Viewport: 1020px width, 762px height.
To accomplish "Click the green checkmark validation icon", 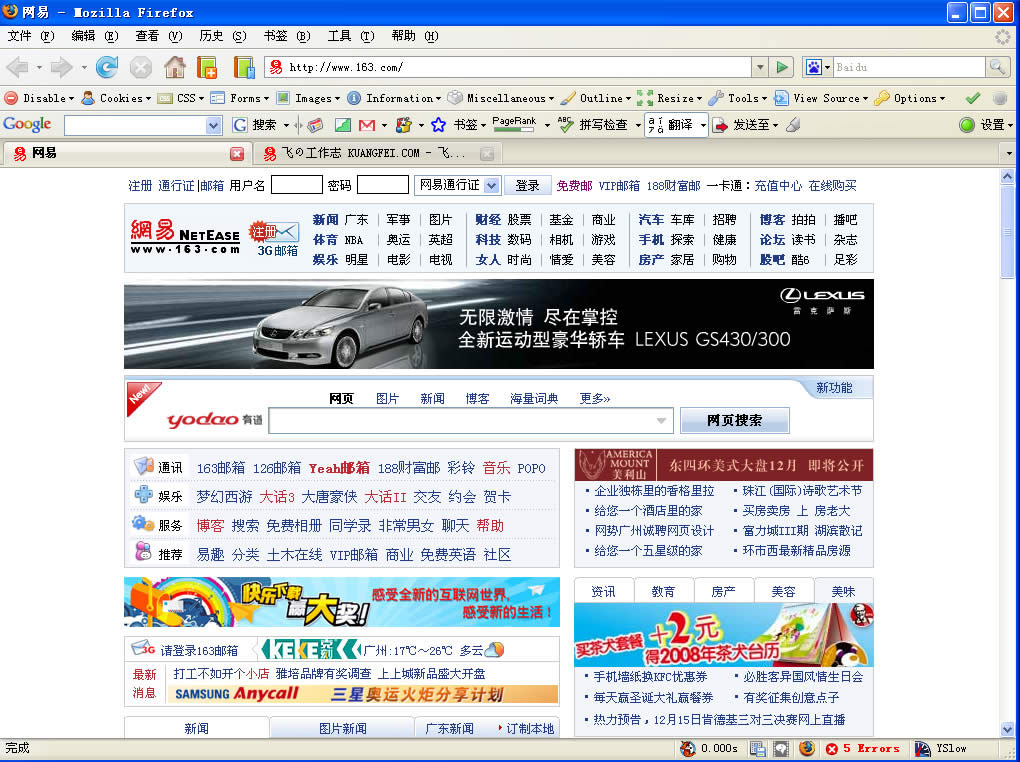I will 973,98.
